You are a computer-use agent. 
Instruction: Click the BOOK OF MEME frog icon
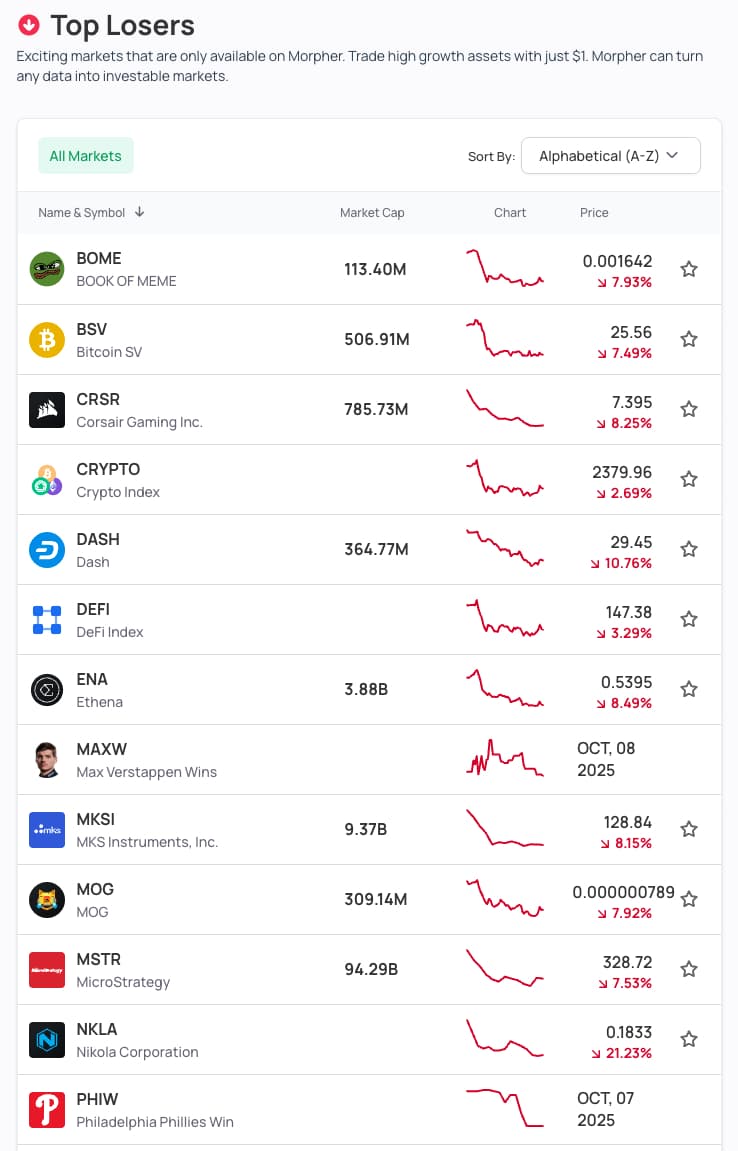pyautogui.click(x=47, y=269)
